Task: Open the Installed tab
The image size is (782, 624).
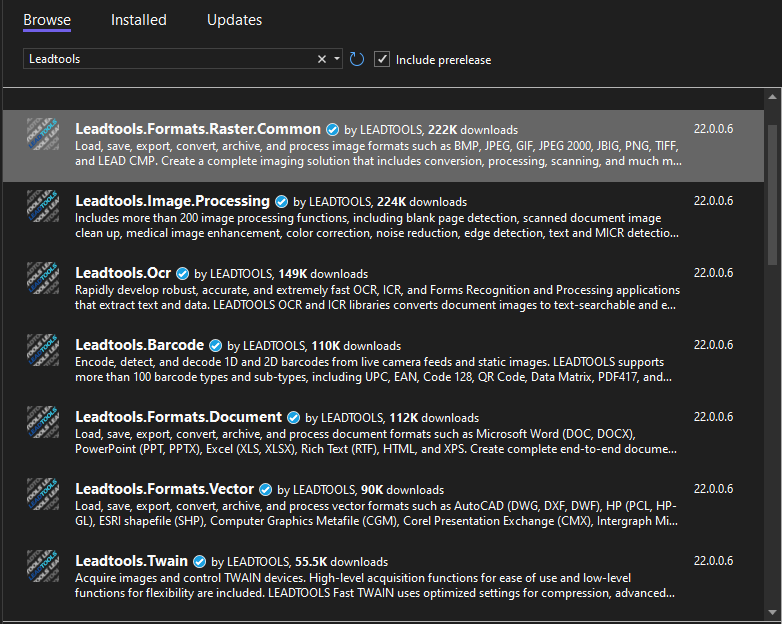Action: pyautogui.click(x=139, y=20)
